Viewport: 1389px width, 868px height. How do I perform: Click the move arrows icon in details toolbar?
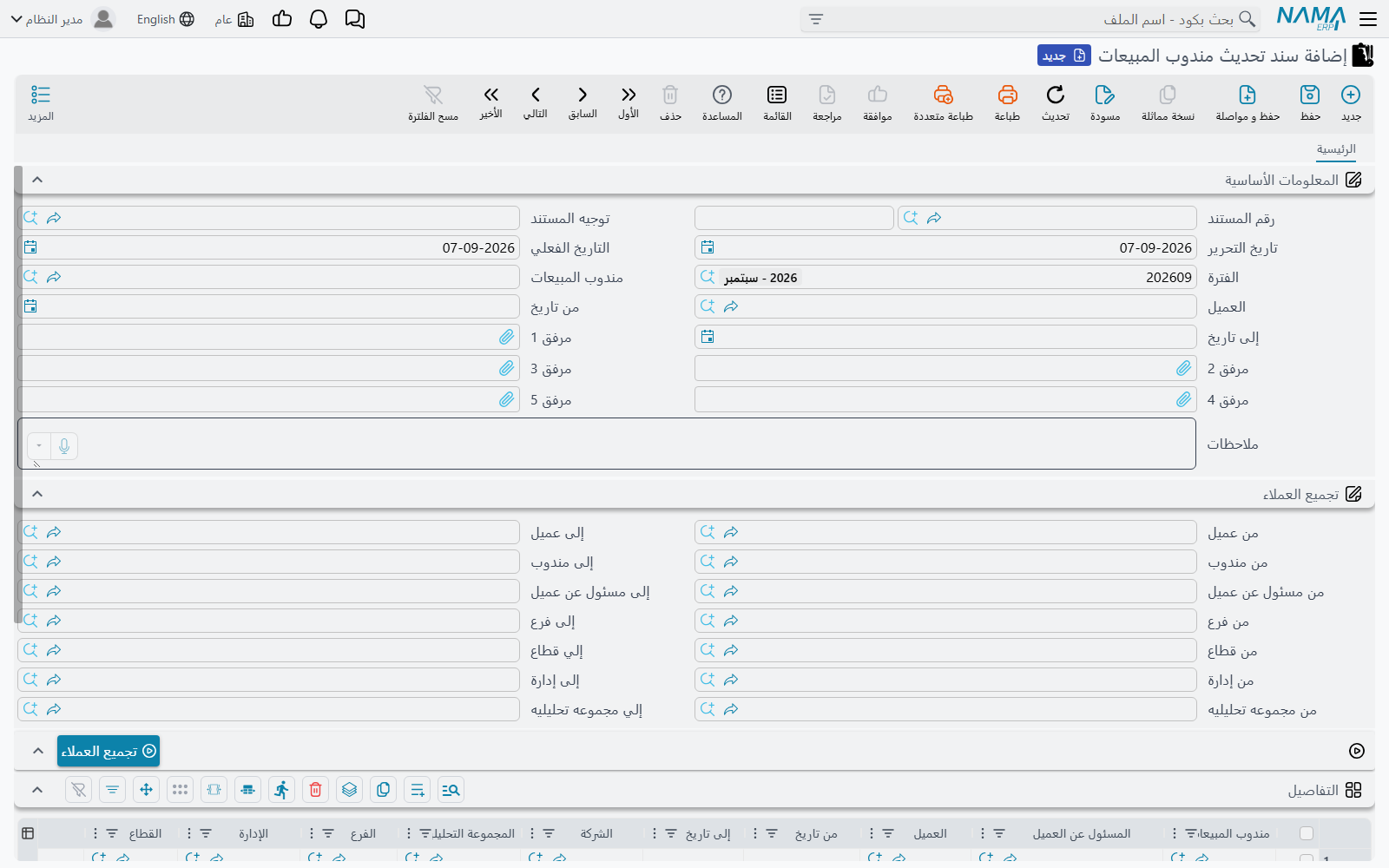coord(146,790)
